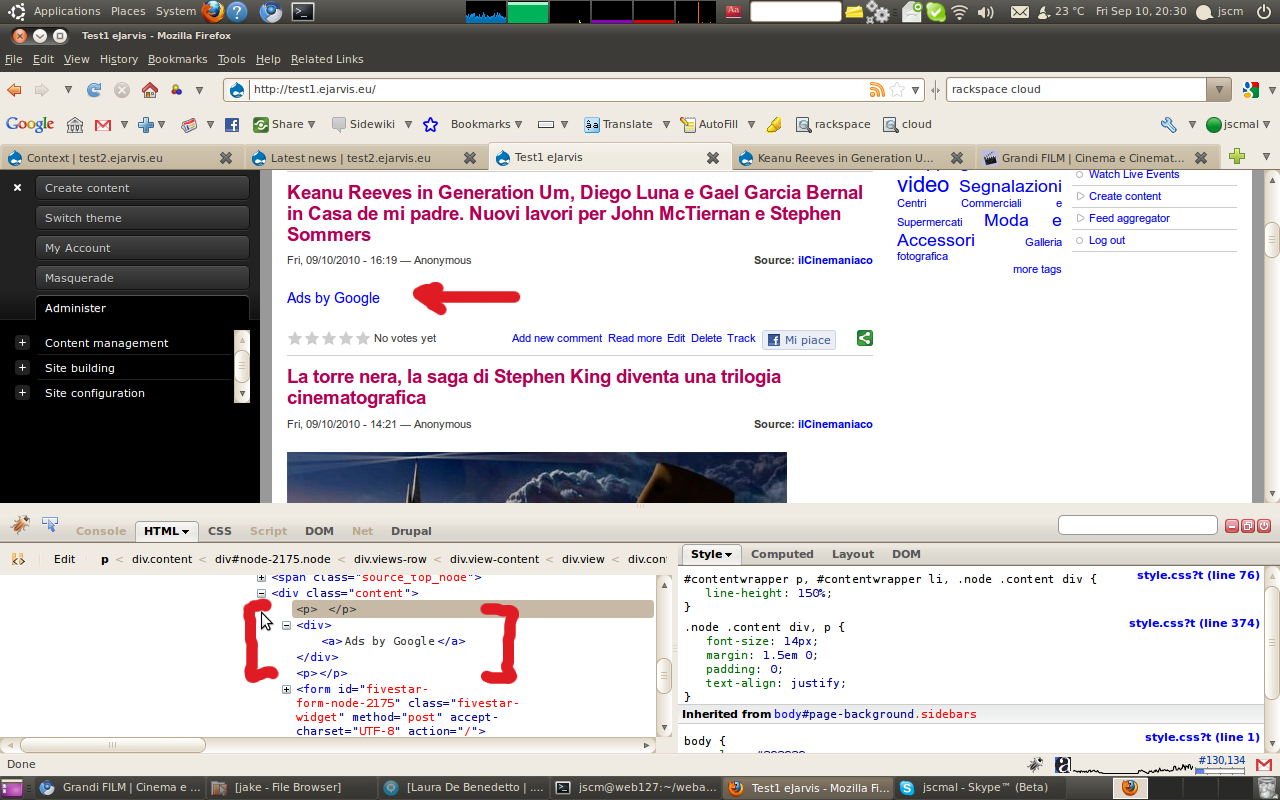Click the HTML panel horizontal scrollbar
Image resolution: width=1280 pixels, height=800 pixels.
click(x=112, y=745)
